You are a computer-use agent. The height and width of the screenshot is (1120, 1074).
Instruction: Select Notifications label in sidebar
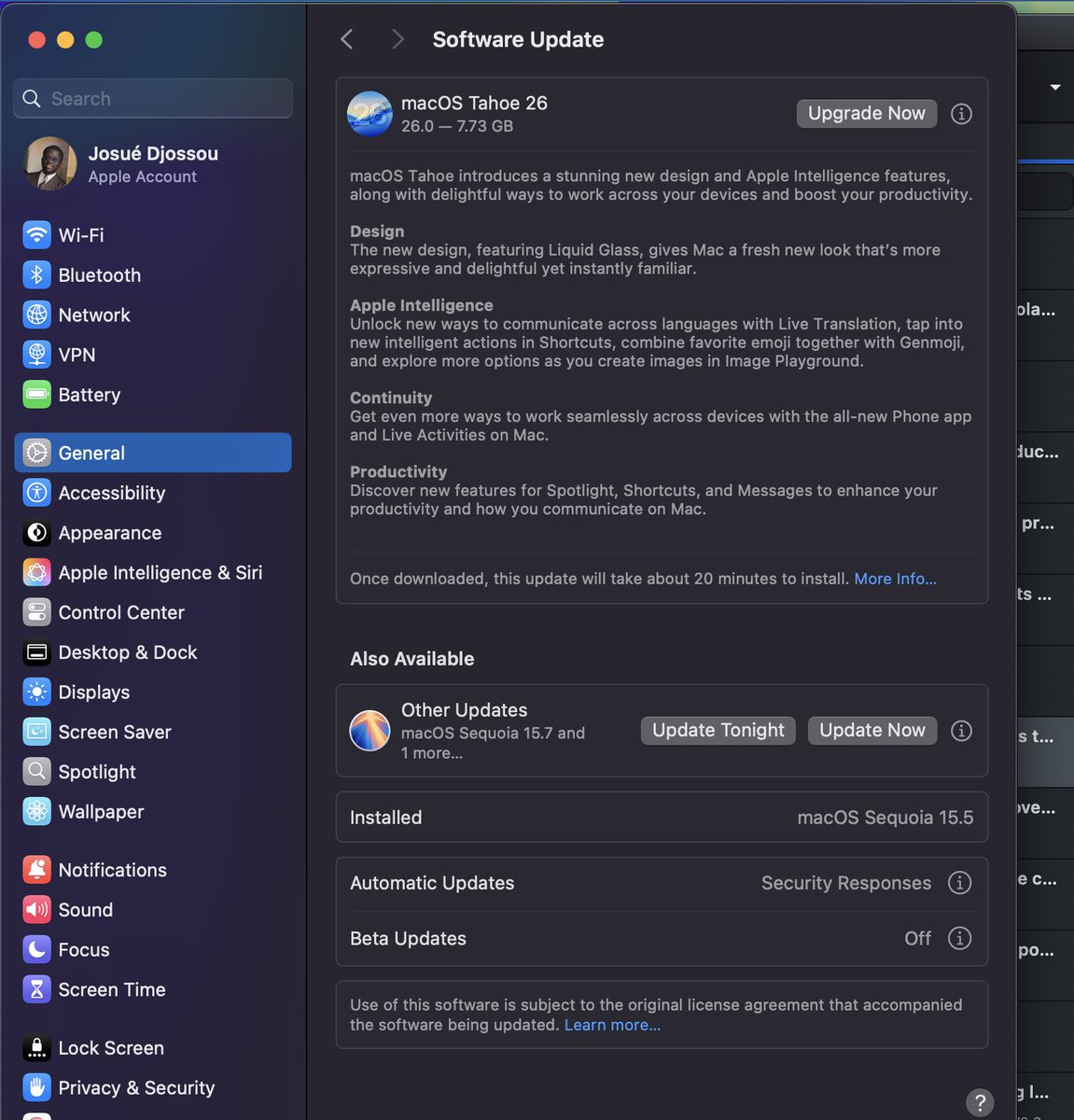(113, 870)
